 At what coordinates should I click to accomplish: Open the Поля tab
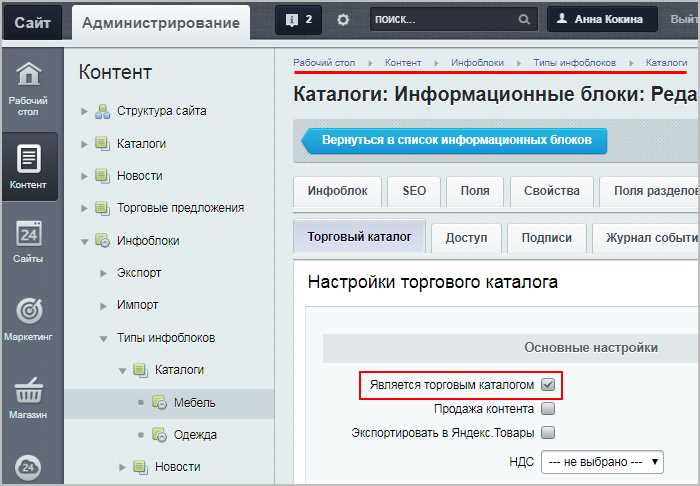pos(475,191)
